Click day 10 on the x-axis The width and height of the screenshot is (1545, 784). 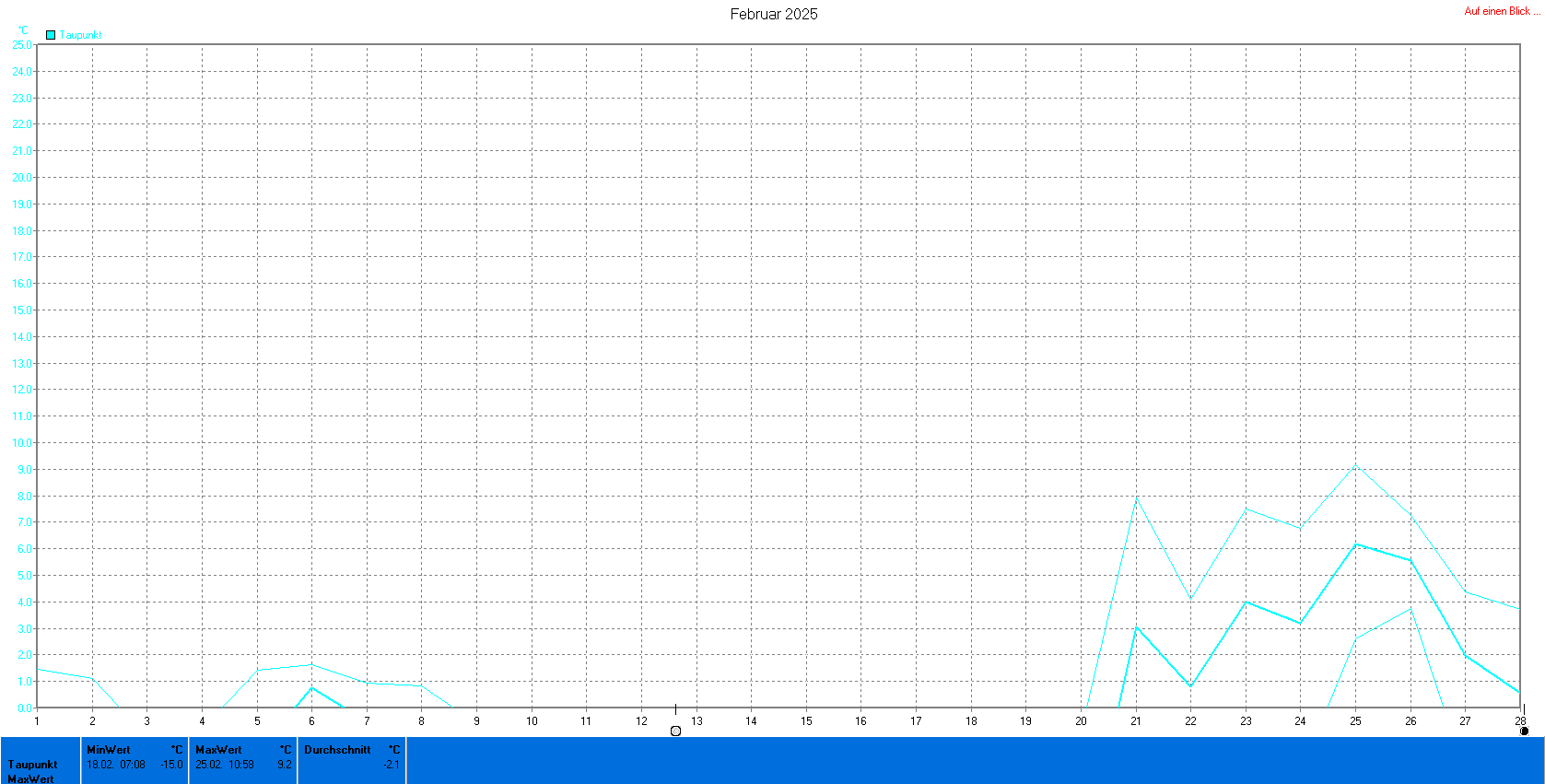coord(532,720)
